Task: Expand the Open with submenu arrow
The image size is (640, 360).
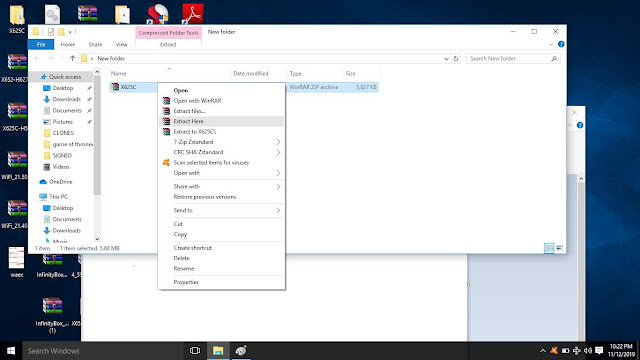Action: point(278,173)
